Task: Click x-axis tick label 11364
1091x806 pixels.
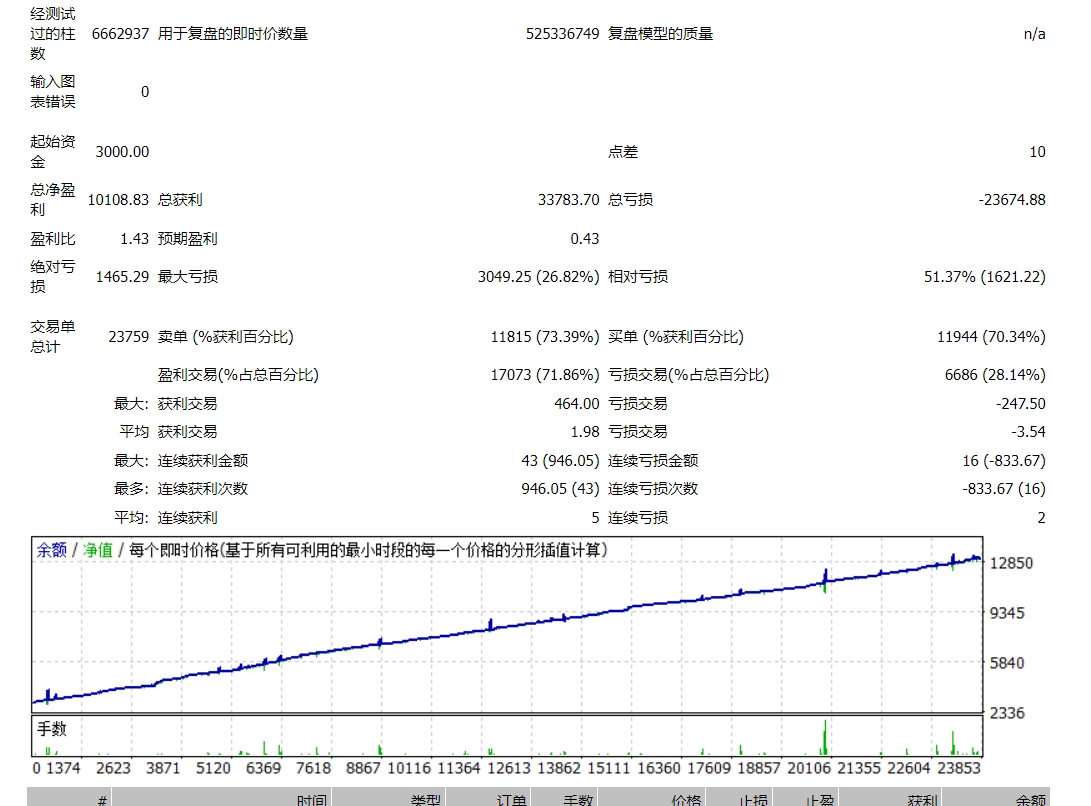Action: pos(459,768)
